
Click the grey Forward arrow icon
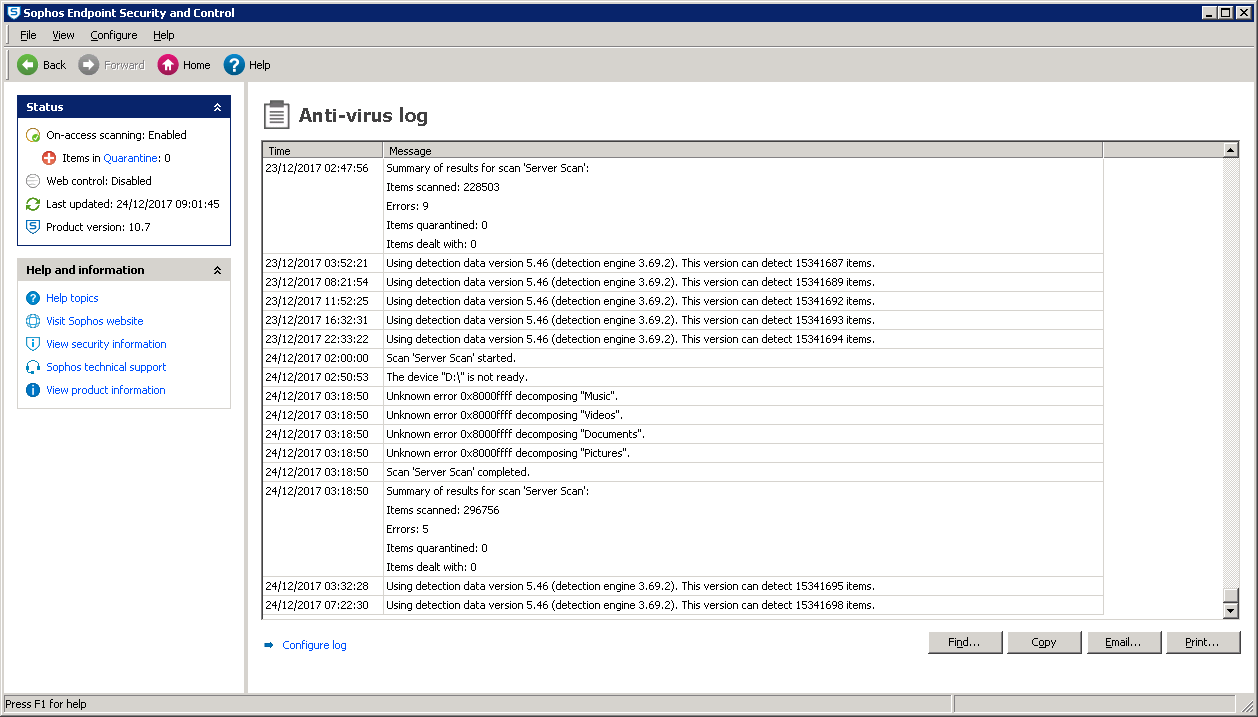coord(89,65)
